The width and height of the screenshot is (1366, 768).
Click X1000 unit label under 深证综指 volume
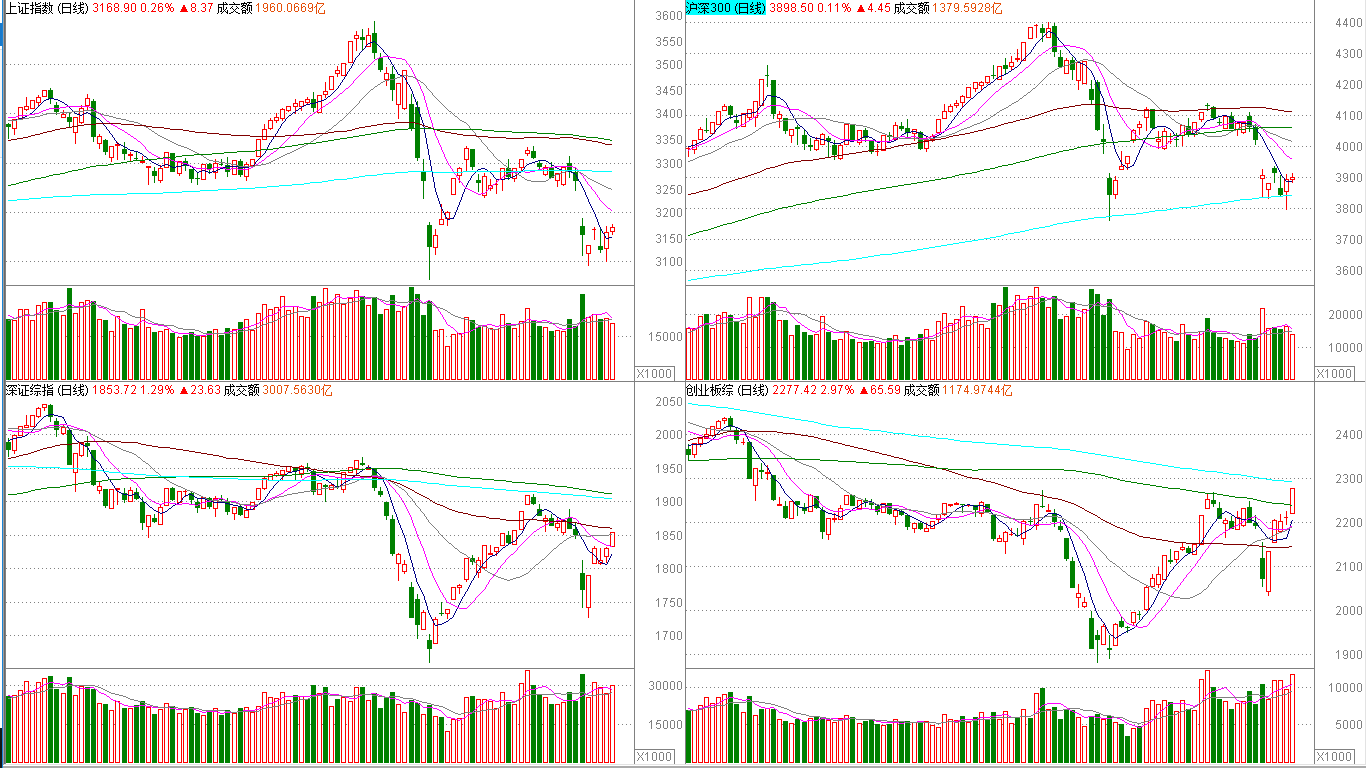pos(656,757)
